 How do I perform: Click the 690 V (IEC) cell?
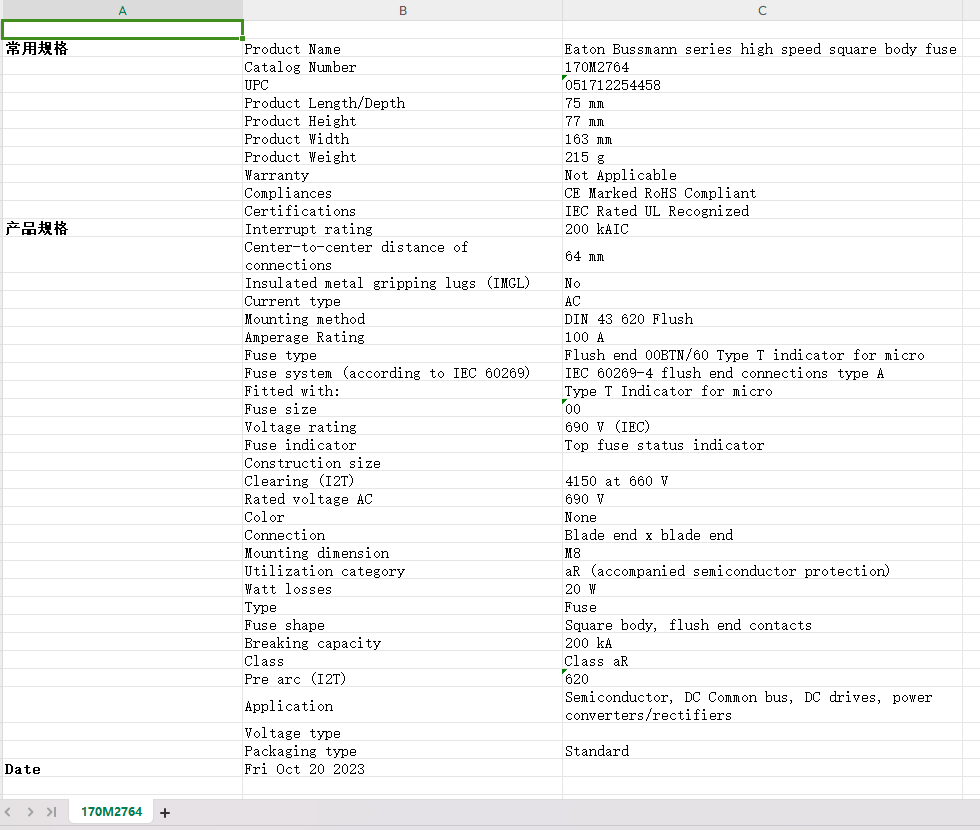pyautogui.click(x=762, y=427)
